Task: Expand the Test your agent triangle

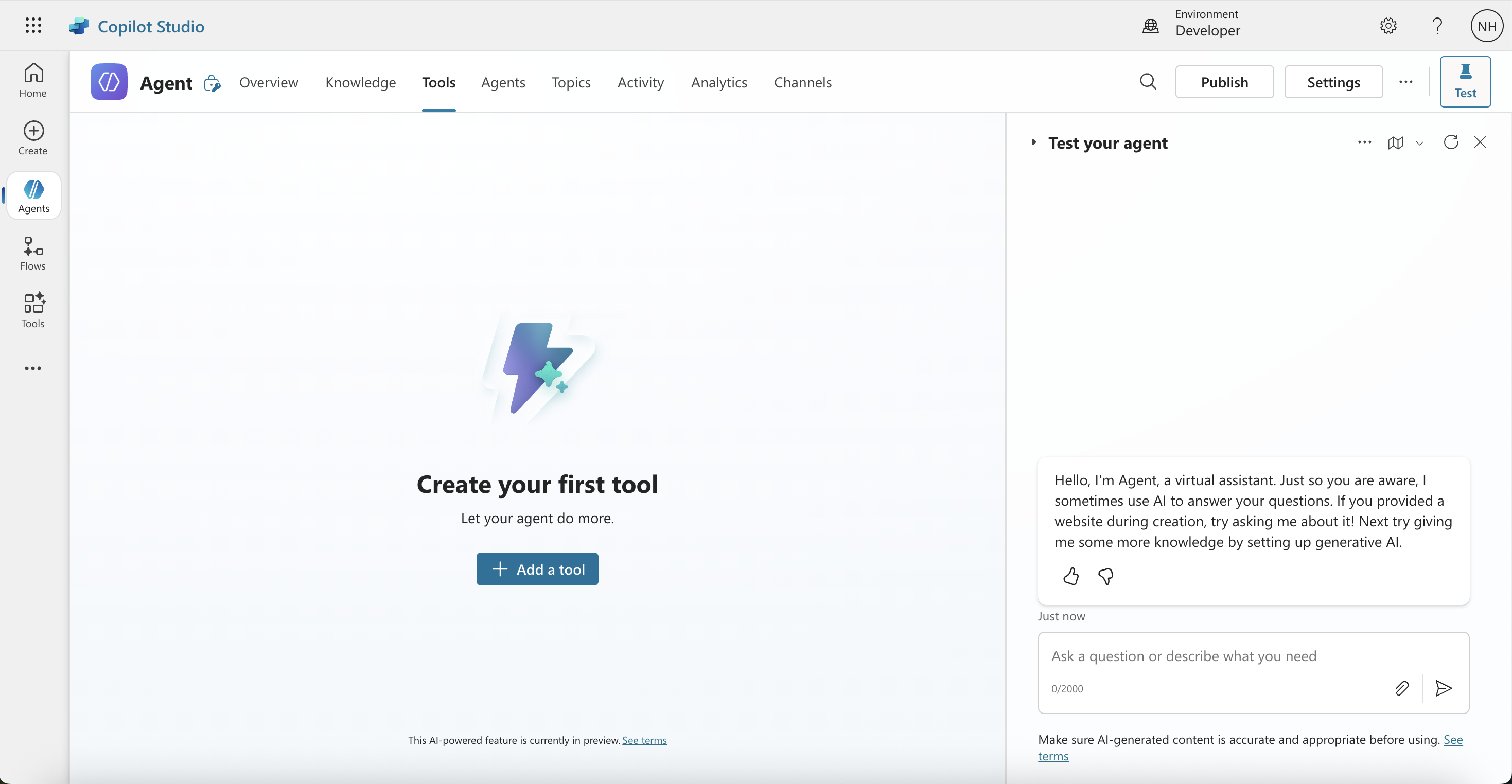Action: click(1033, 142)
